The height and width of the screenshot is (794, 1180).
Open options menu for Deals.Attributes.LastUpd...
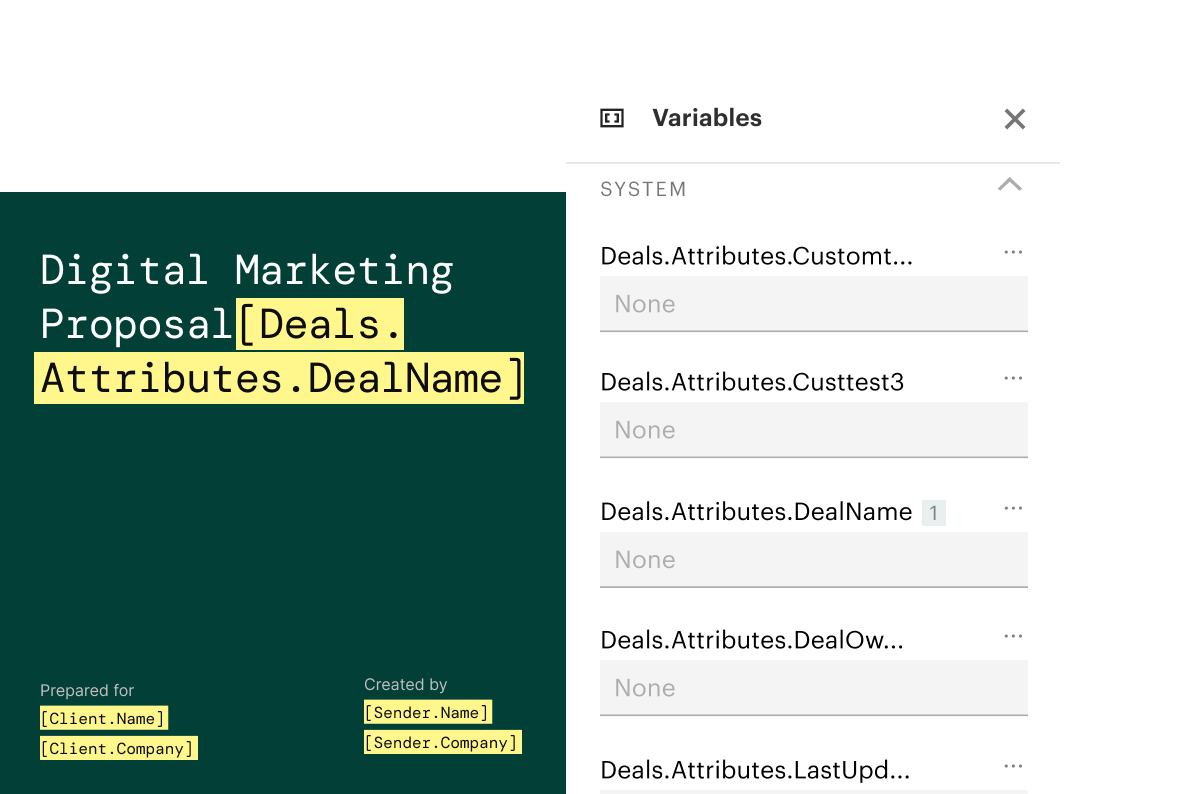(1013, 766)
